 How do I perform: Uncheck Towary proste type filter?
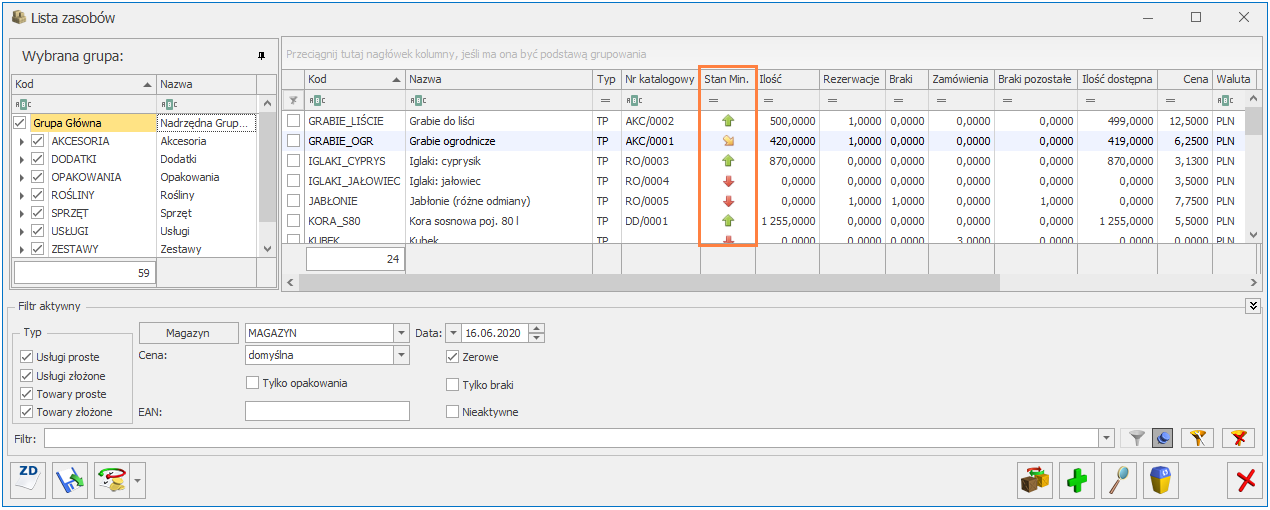click(27, 394)
